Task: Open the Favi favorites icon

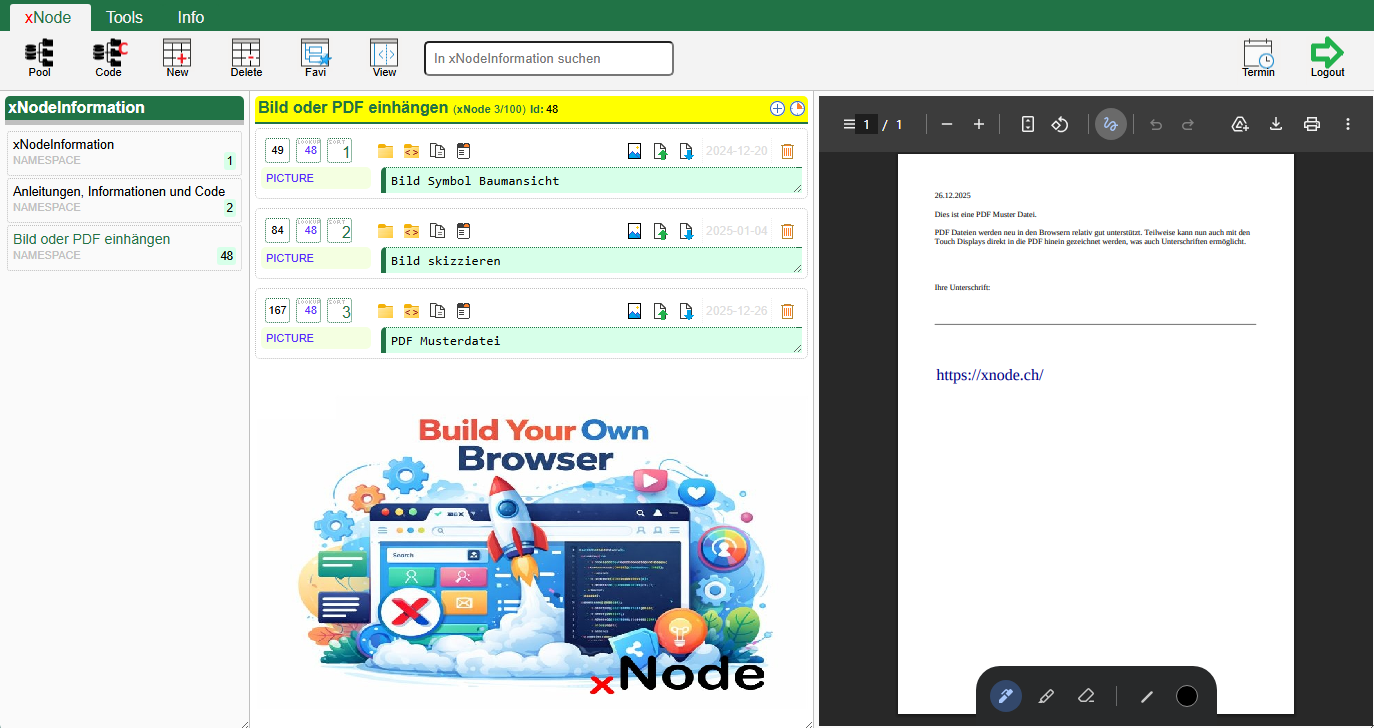Action: click(x=315, y=57)
